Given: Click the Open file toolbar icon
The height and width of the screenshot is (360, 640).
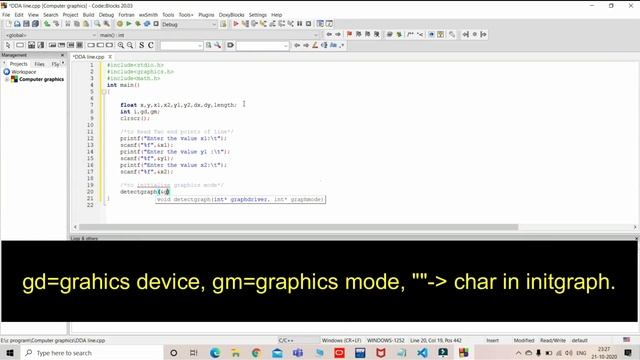Looking at the screenshot, I should (x=17, y=24).
